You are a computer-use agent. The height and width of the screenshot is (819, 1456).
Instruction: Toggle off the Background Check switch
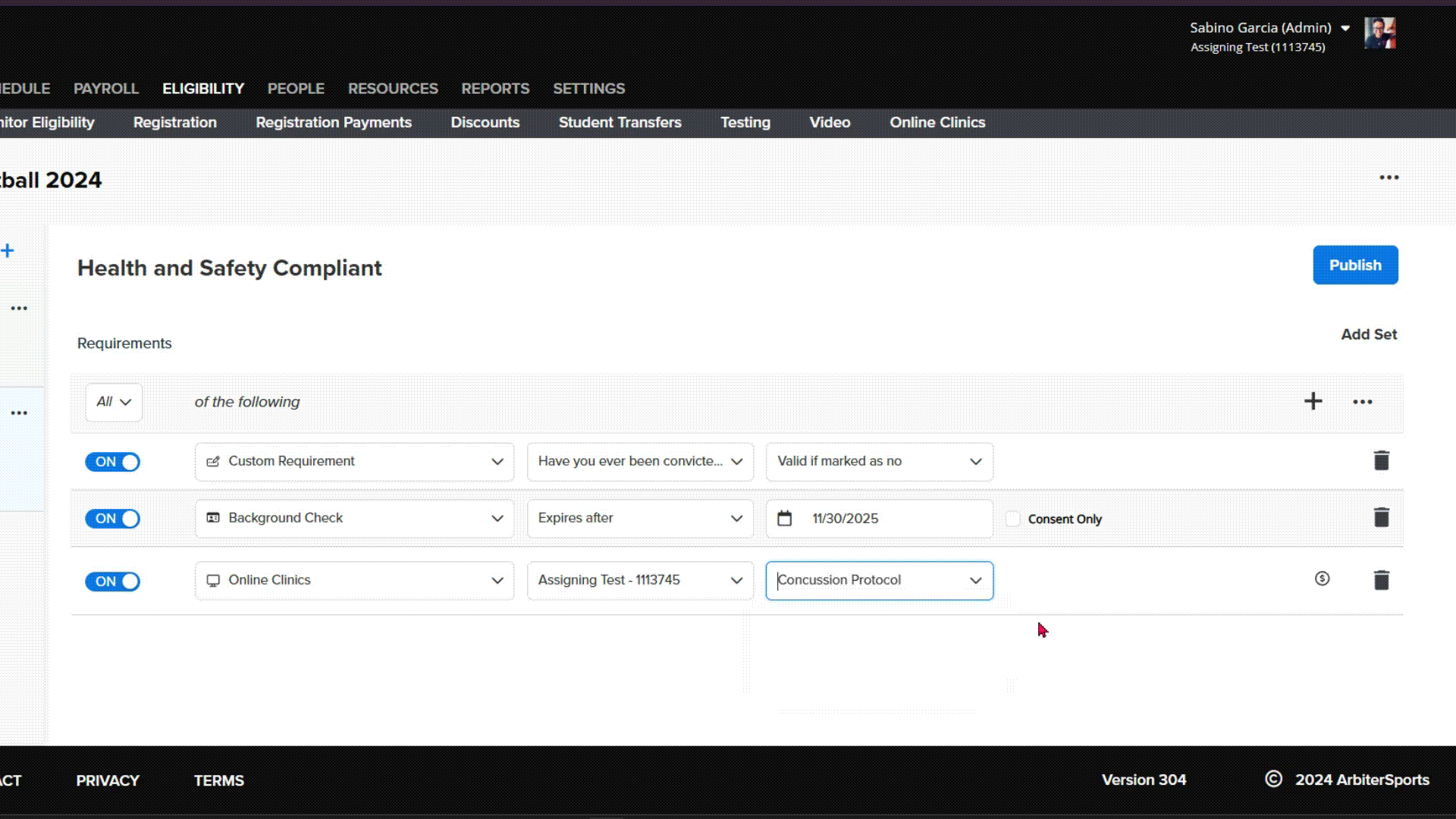(112, 518)
